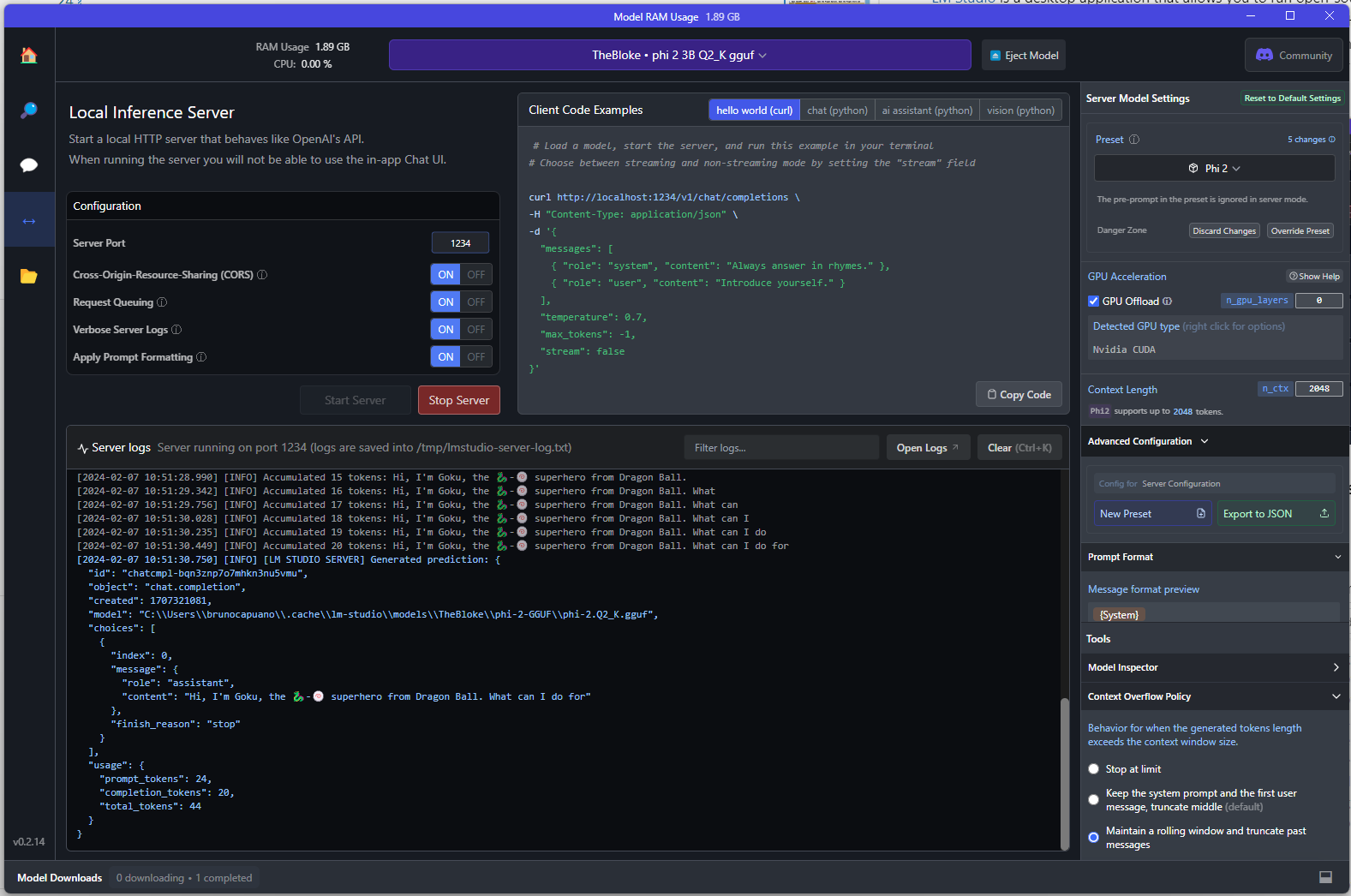Click Open Logs button
1351x896 pixels.
click(x=928, y=448)
